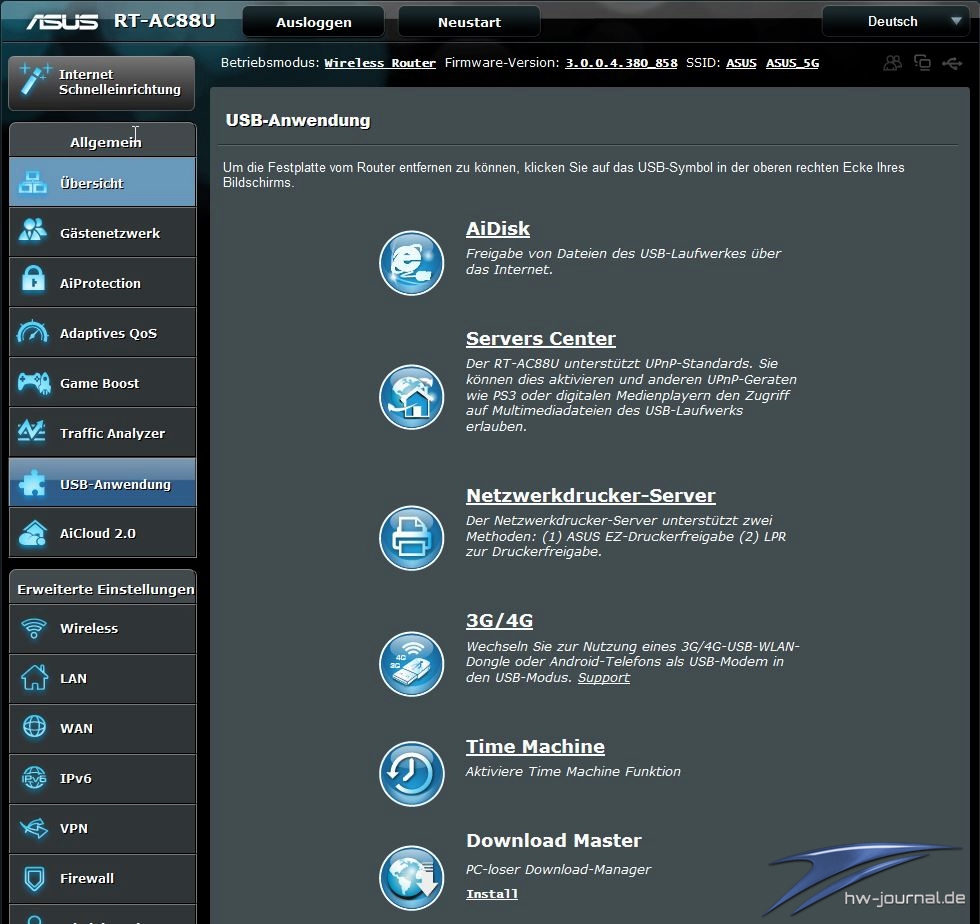Viewport: 980px width, 924px height.
Task: Click the Neustart button
Action: 469,22
